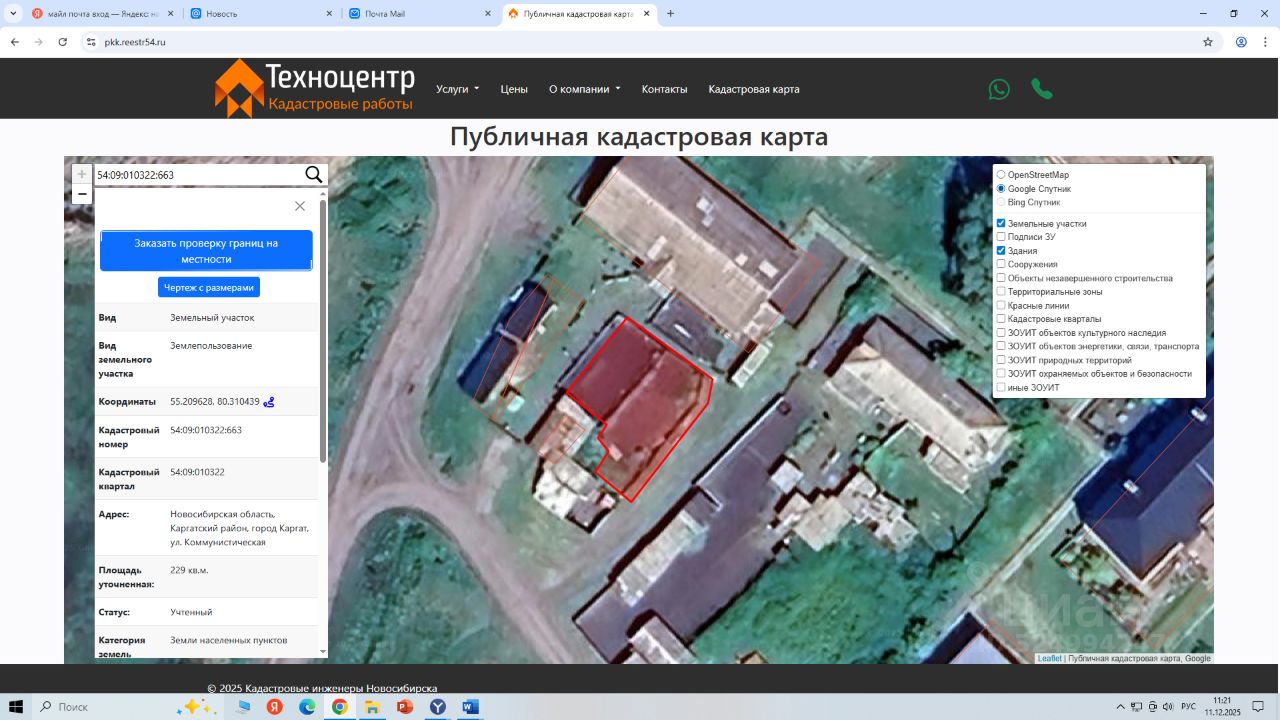Select Google Спутник base layer
The height and width of the screenshot is (720, 1280).
point(1001,189)
